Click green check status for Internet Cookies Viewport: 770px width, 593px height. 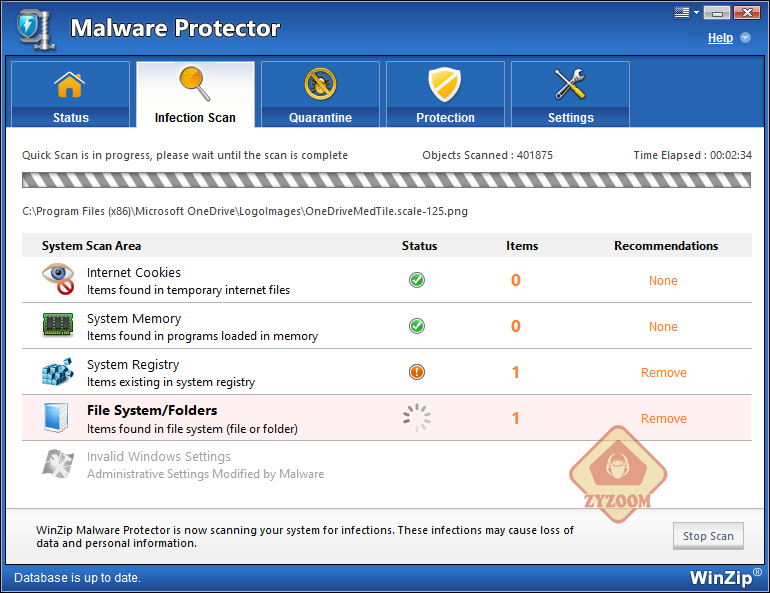(x=417, y=280)
